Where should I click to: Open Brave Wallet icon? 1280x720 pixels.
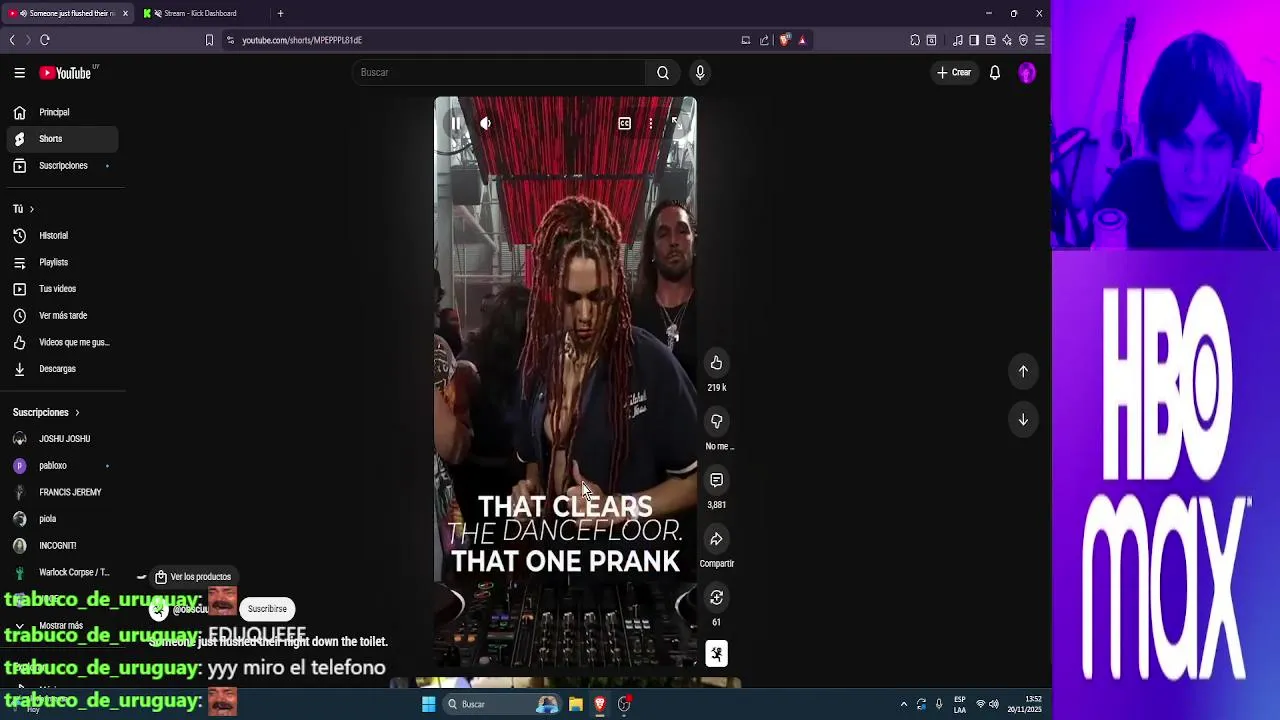(990, 40)
